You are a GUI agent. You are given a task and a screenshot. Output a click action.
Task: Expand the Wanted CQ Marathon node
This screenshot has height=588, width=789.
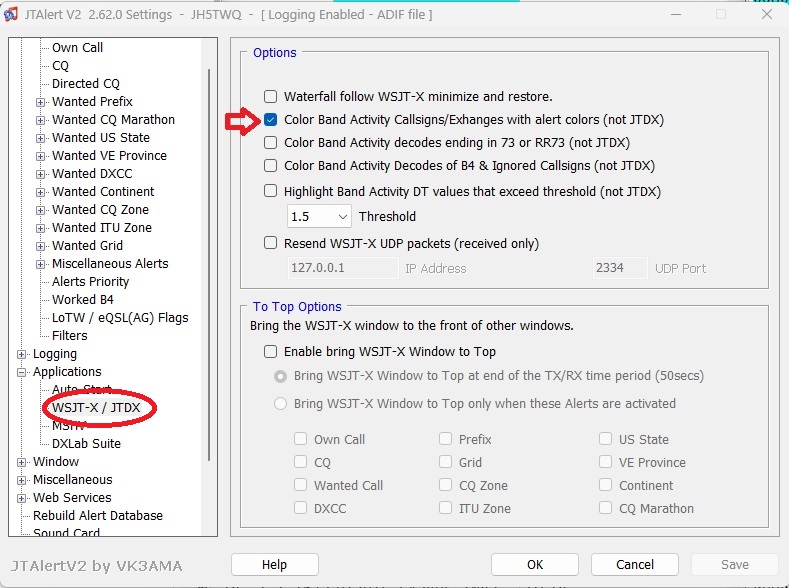pos(40,120)
